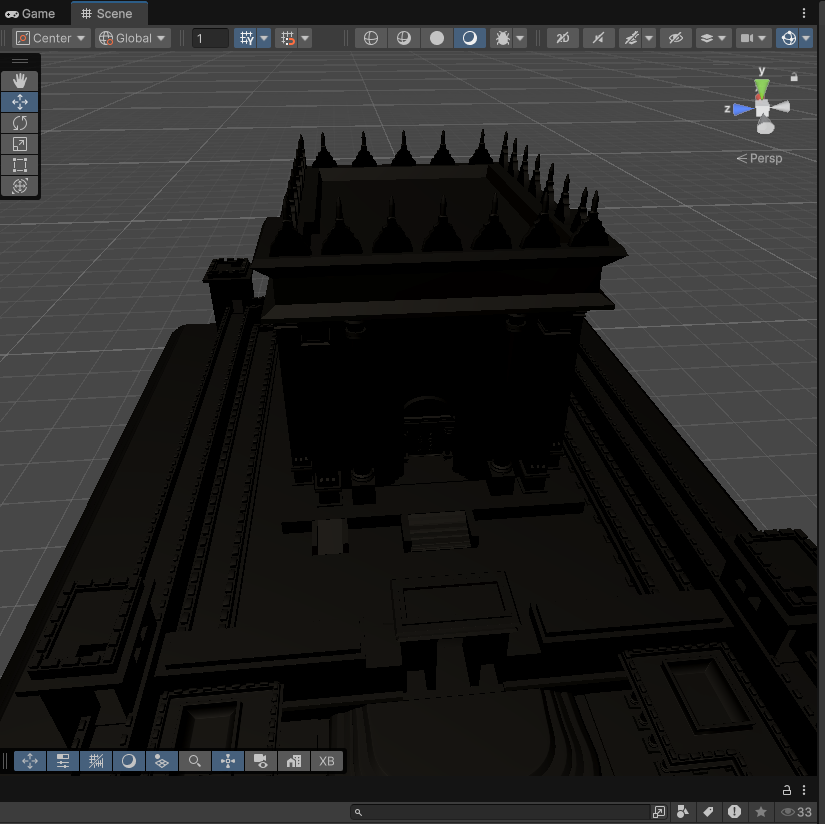This screenshot has height=824, width=825.
Task: Click the debug draw mode bug icon
Action: (x=503, y=38)
